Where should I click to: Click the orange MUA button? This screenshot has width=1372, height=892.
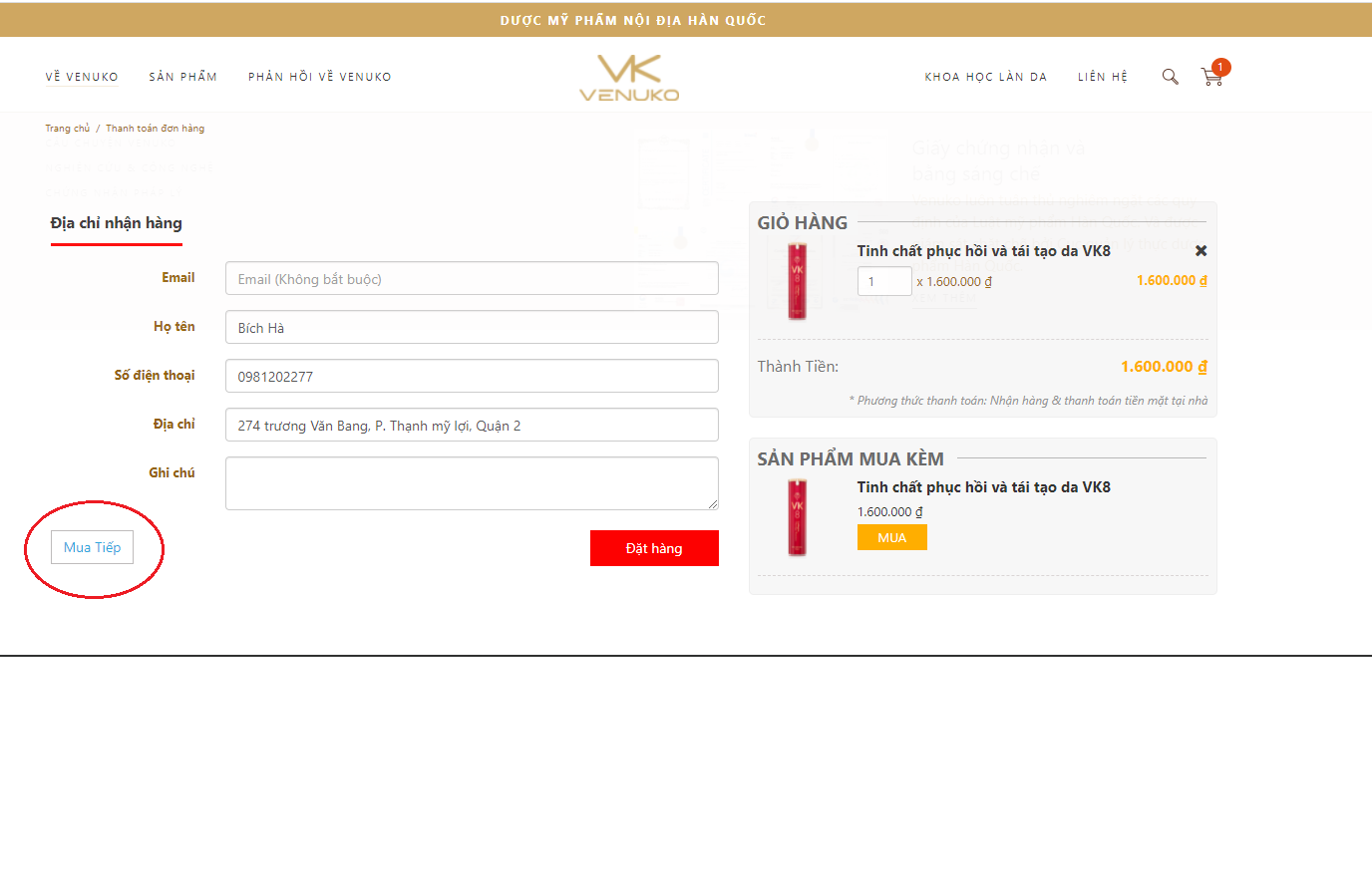(892, 538)
